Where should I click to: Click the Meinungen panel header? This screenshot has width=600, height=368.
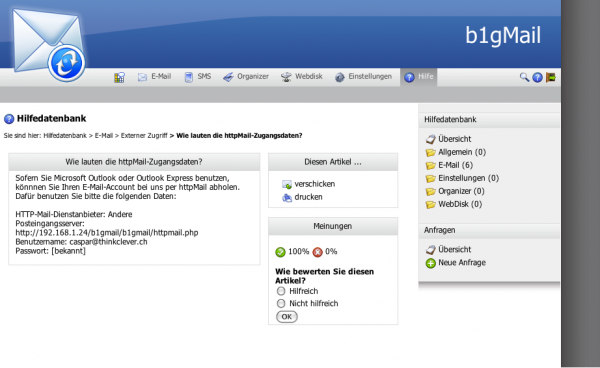tap(333, 226)
